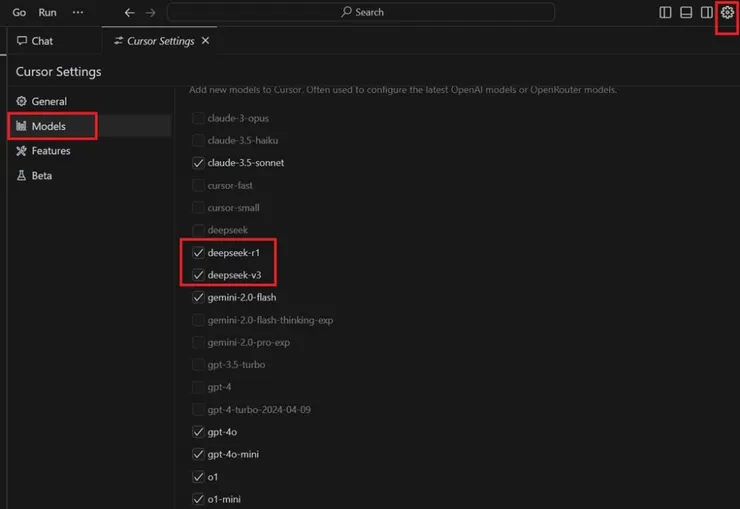Toggle the primary sidebar layout icon

click(x=665, y=12)
